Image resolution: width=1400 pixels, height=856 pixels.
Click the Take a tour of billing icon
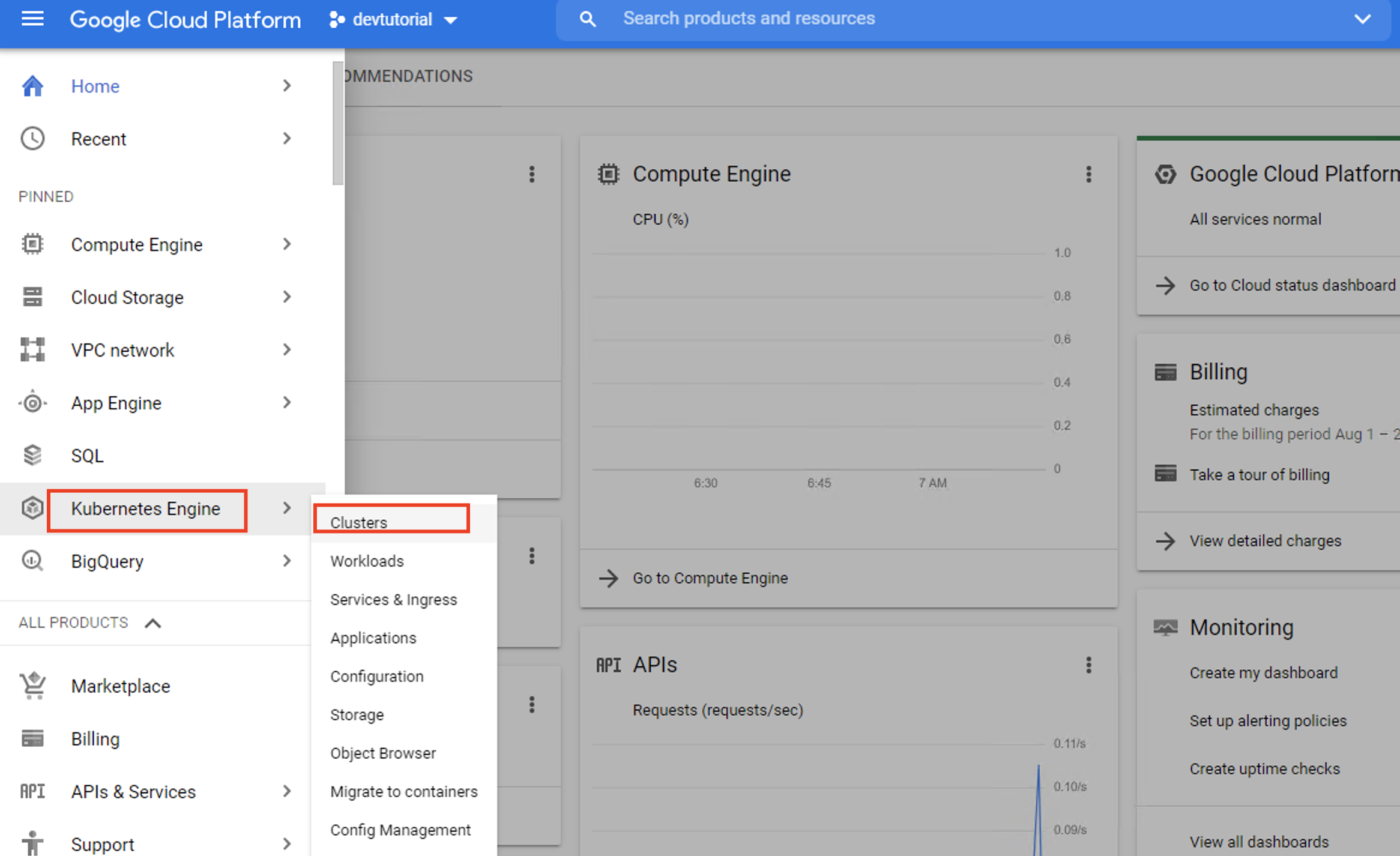[x=1165, y=473]
